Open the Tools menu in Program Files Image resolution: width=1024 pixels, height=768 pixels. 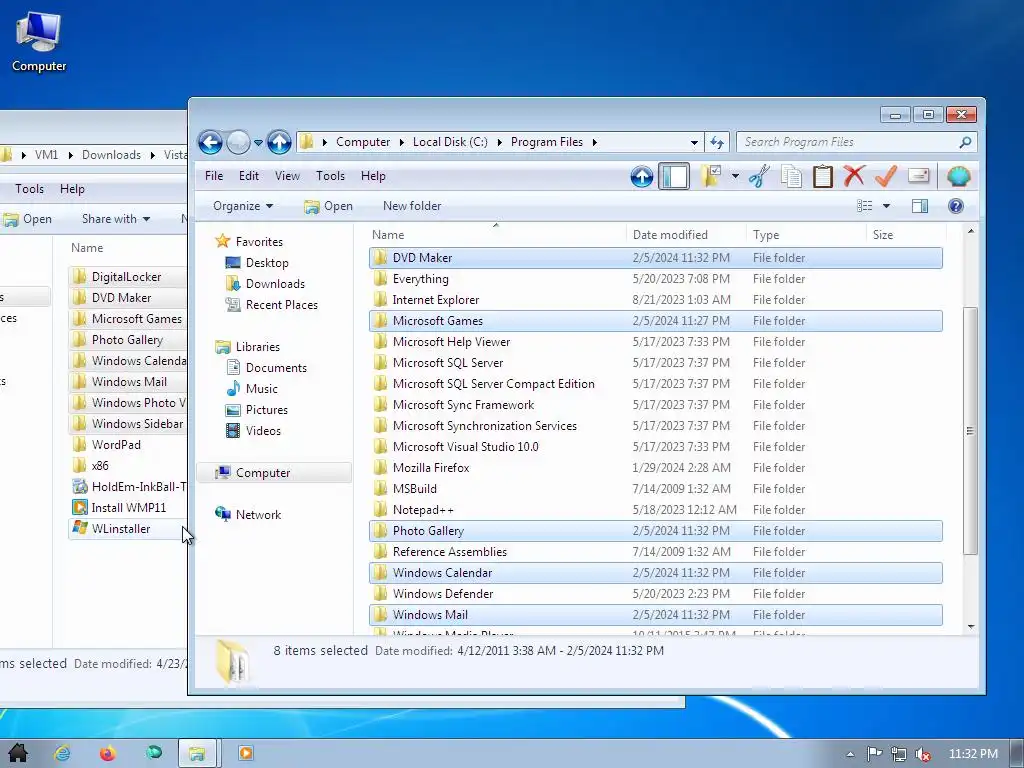[x=330, y=176]
